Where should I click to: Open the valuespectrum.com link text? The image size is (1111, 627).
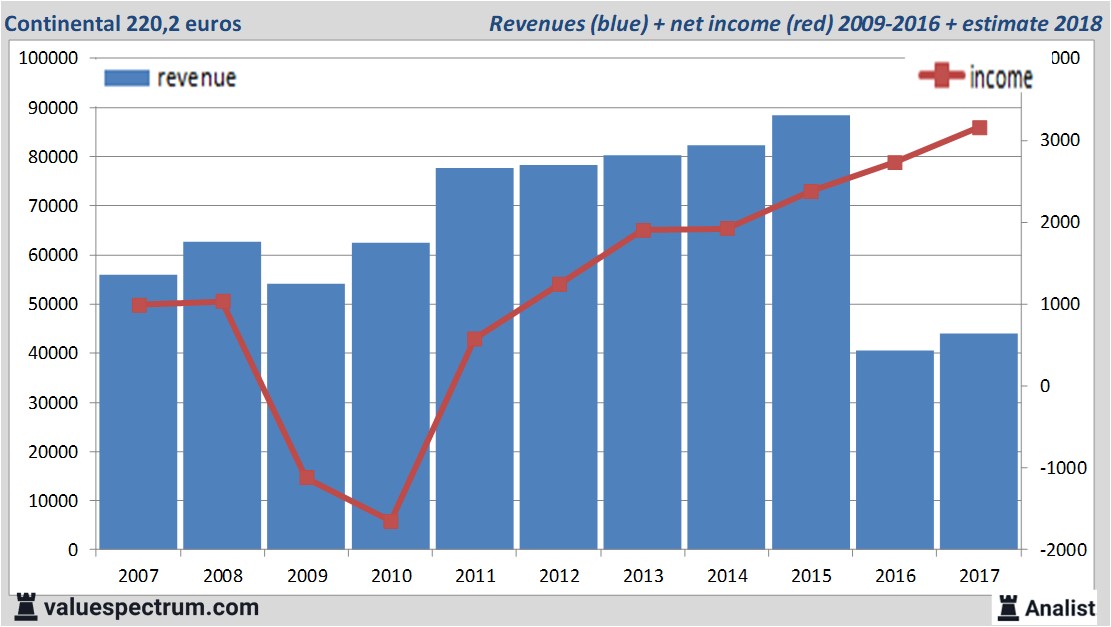tap(152, 608)
